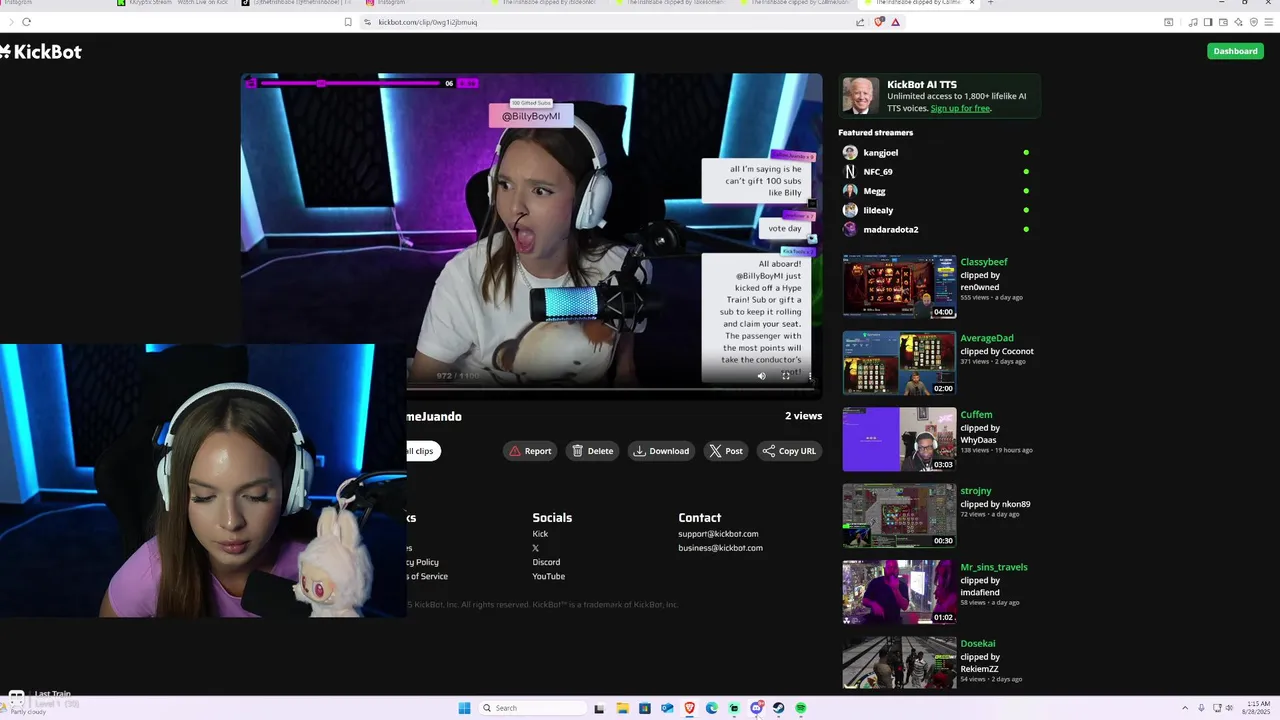This screenshot has width=1280, height=720.
Task: Play the Mr_sins_travels clip thumbnail
Action: (x=899, y=592)
